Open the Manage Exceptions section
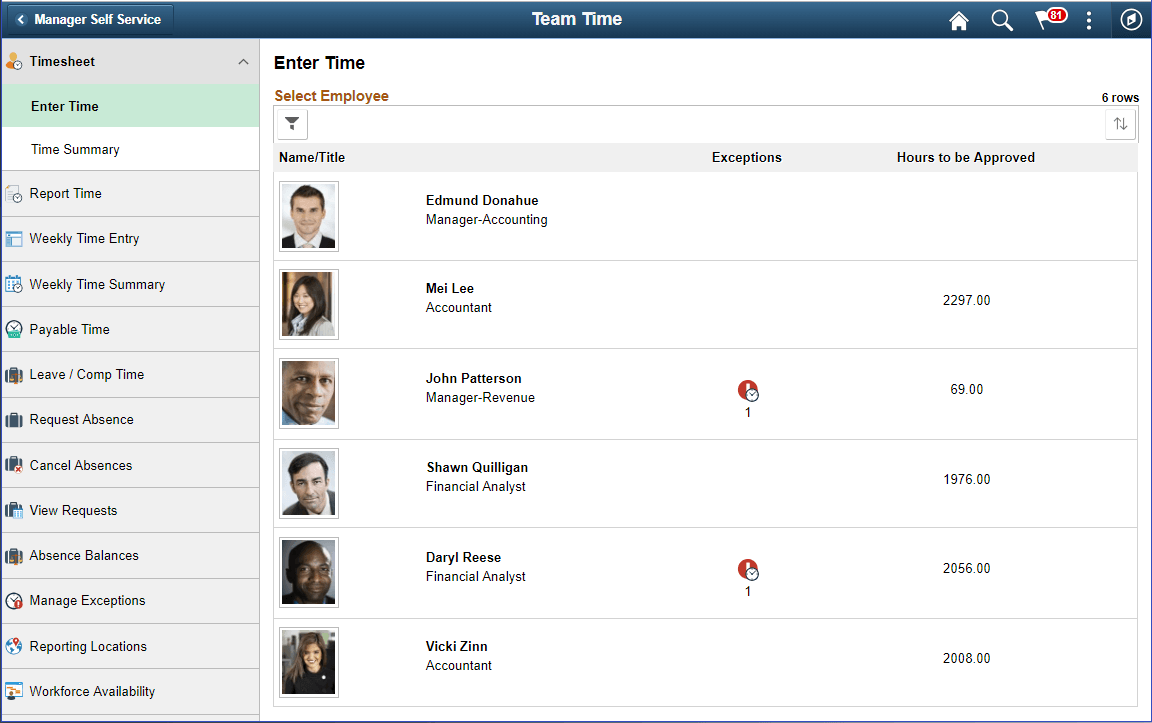 pos(90,601)
